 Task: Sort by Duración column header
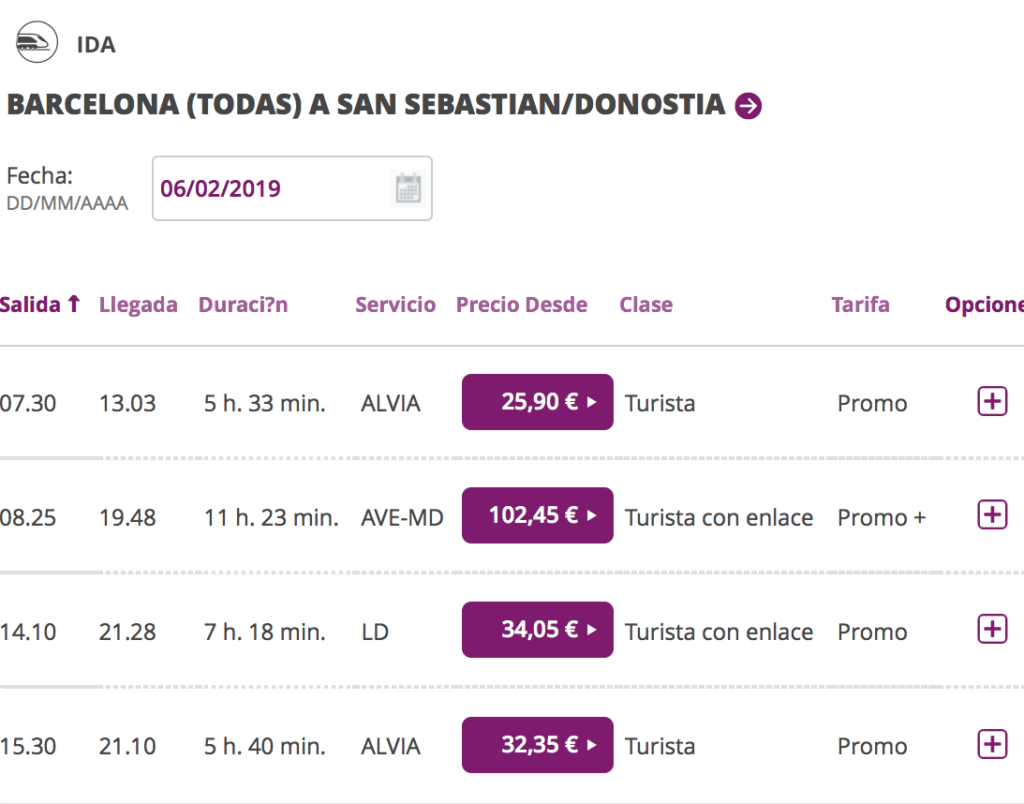(243, 305)
